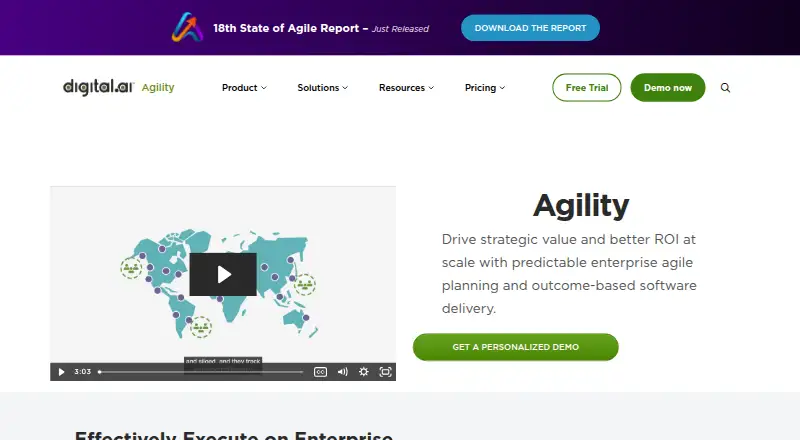Viewport: 800px width, 440px height.
Task: Click the small play icon in video controls
Action: (x=61, y=372)
